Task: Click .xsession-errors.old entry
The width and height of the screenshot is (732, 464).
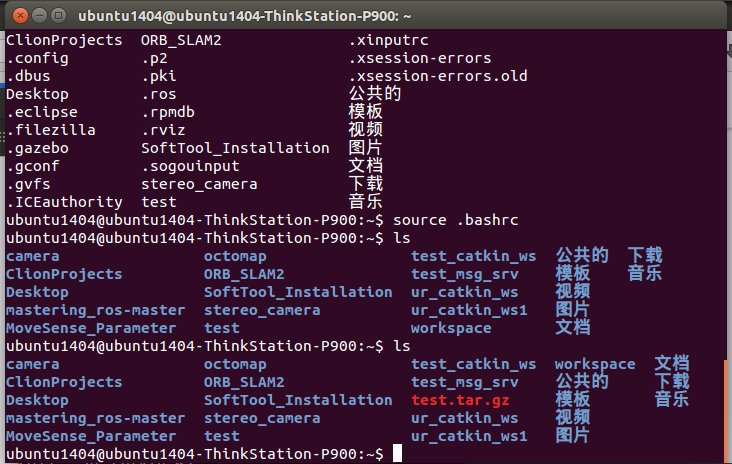Action: click(438, 76)
